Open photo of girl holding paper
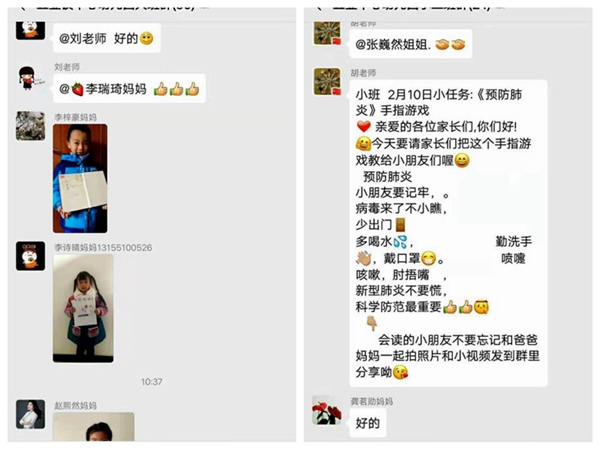 [x=83, y=308]
